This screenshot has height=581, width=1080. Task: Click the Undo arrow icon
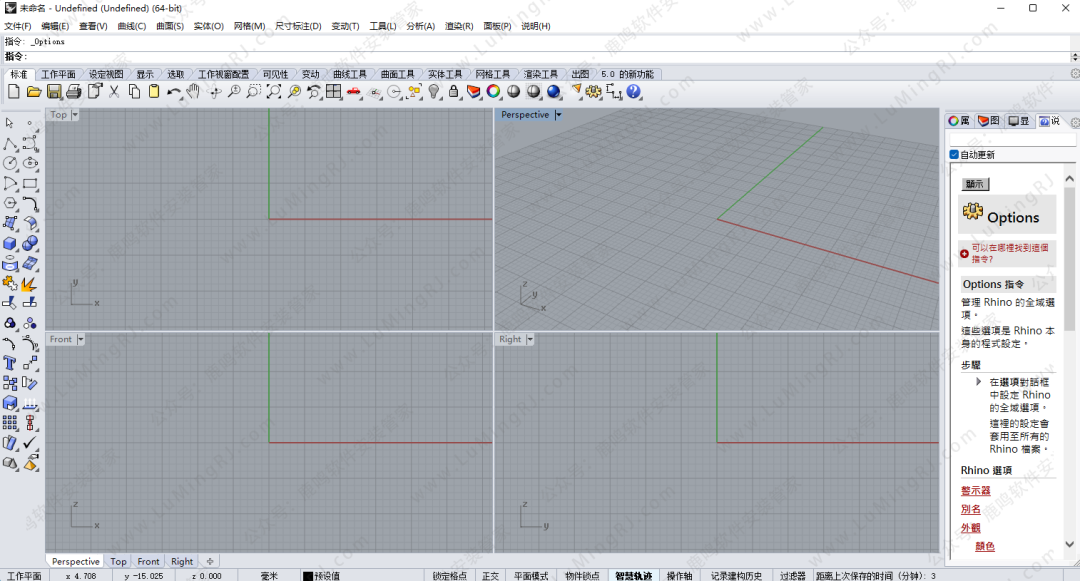pyautogui.click(x=174, y=92)
